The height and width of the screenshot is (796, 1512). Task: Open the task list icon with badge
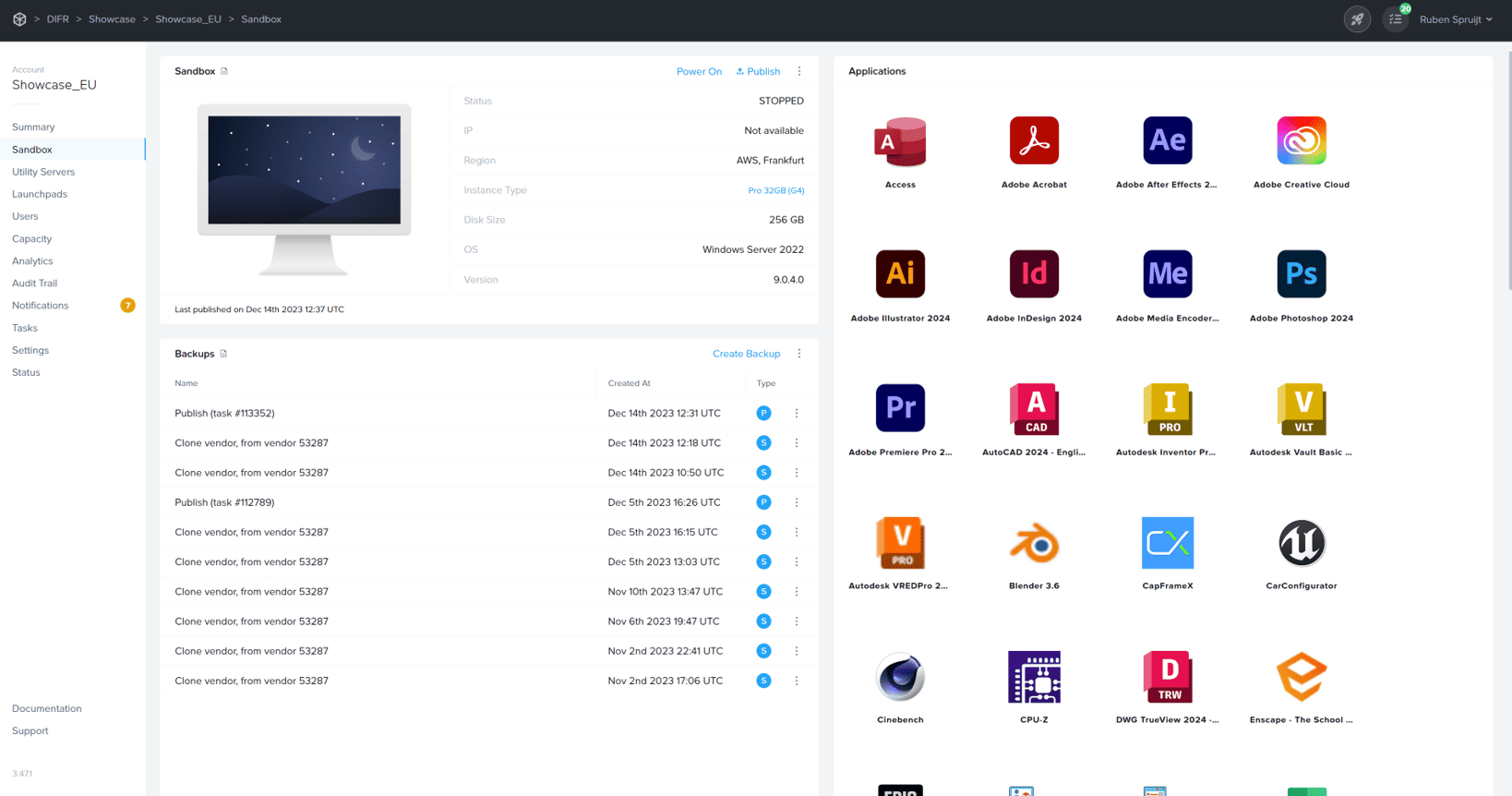pos(1396,19)
